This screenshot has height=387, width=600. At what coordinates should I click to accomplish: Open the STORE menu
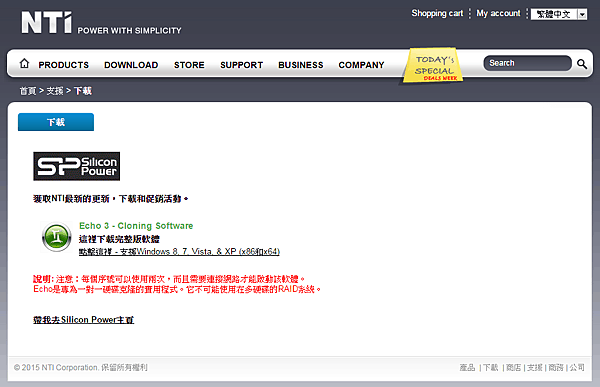pyautogui.click(x=189, y=65)
